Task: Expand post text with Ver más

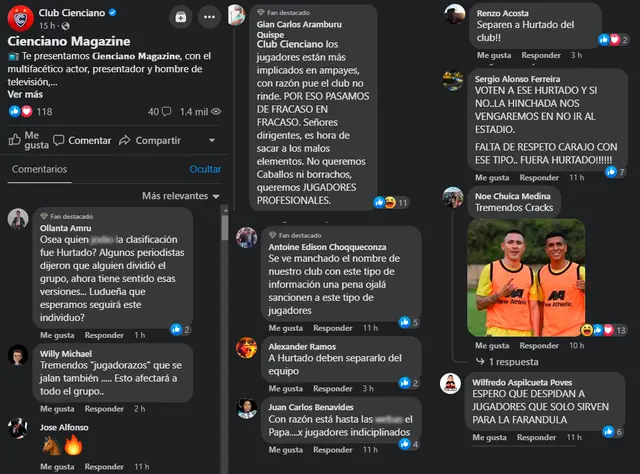Action: (25, 94)
